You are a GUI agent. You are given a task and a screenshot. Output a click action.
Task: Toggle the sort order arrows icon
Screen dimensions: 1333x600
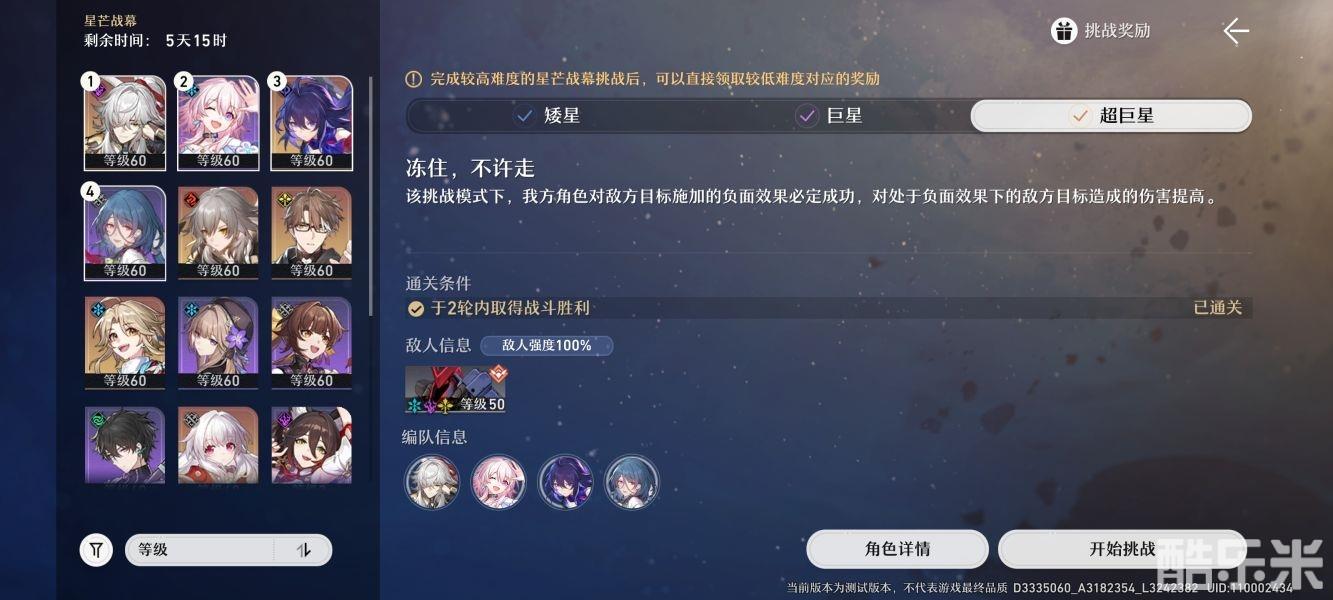pos(304,550)
